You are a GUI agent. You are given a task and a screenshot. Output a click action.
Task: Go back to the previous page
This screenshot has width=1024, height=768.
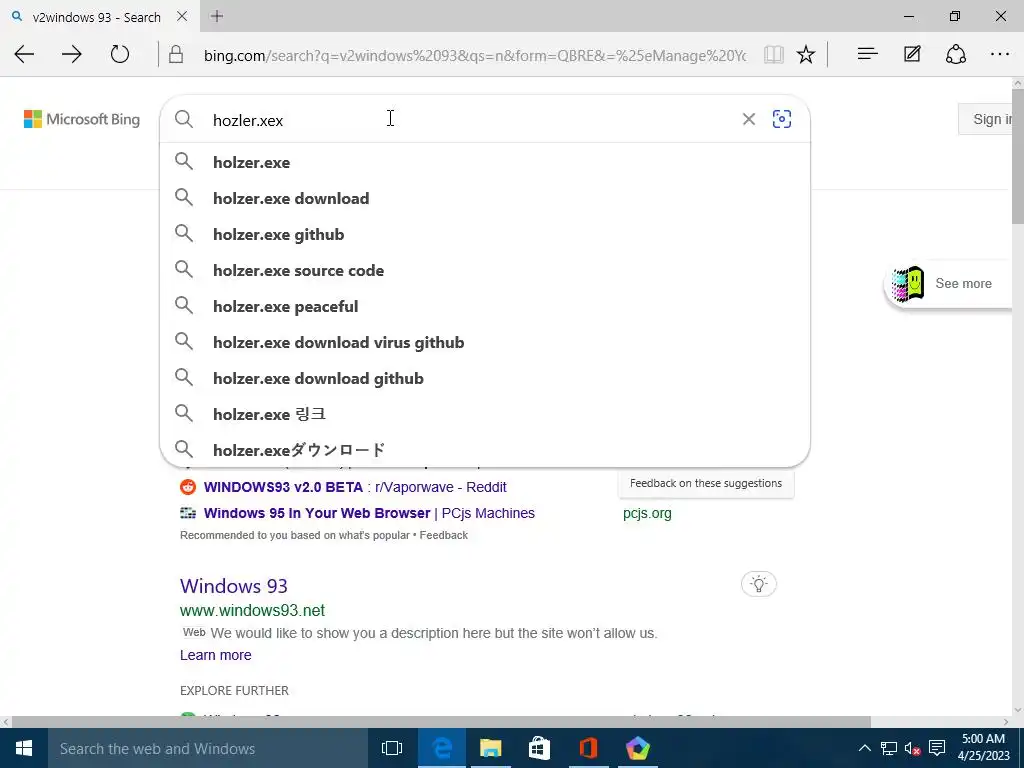pyautogui.click(x=24, y=54)
